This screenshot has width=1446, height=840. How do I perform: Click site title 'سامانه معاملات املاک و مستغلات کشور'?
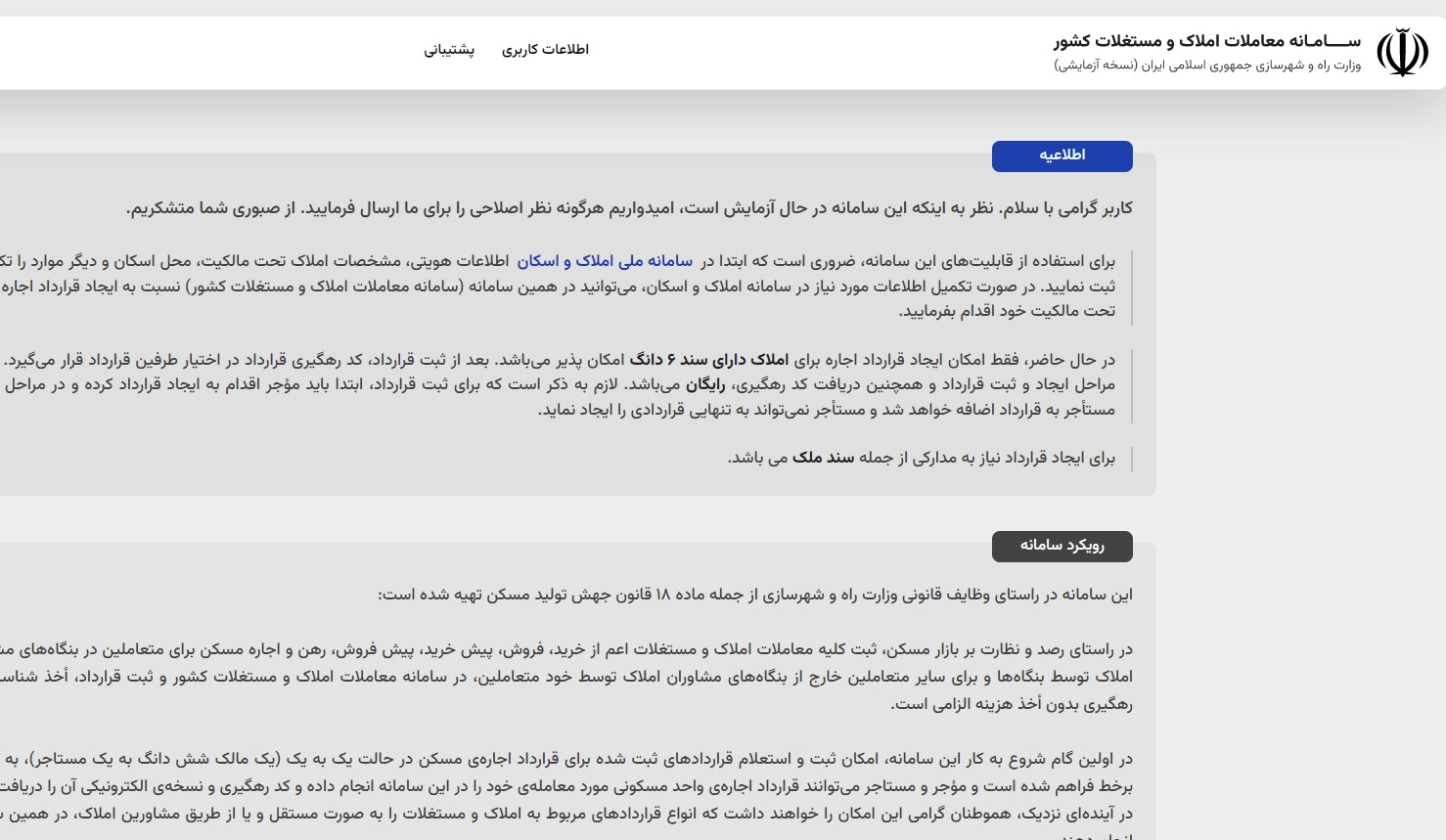[1206, 41]
